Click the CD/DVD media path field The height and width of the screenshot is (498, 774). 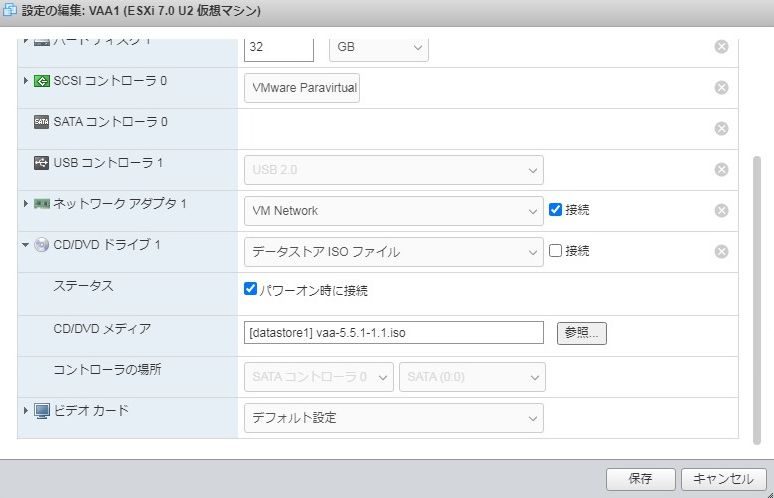[393, 333]
